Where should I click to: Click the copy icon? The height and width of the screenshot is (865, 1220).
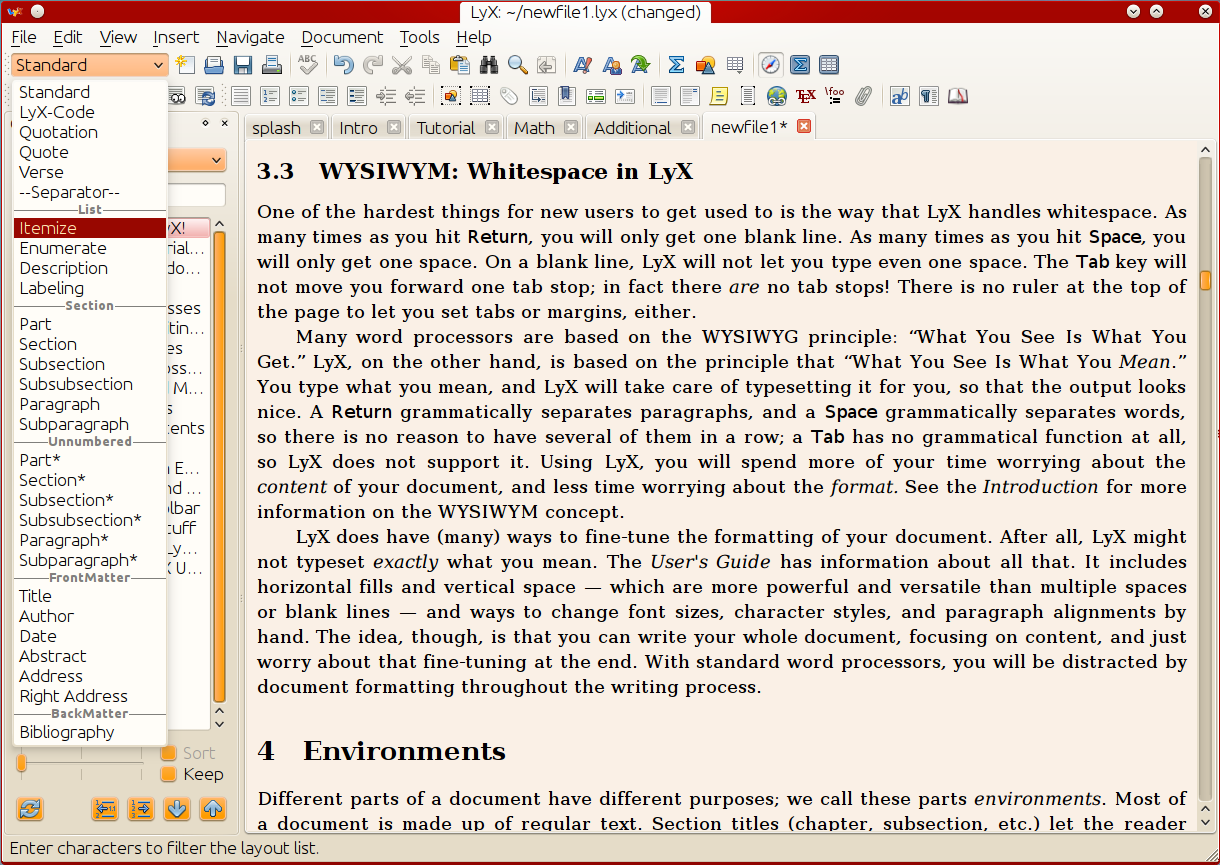pyautogui.click(x=431, y=65)
